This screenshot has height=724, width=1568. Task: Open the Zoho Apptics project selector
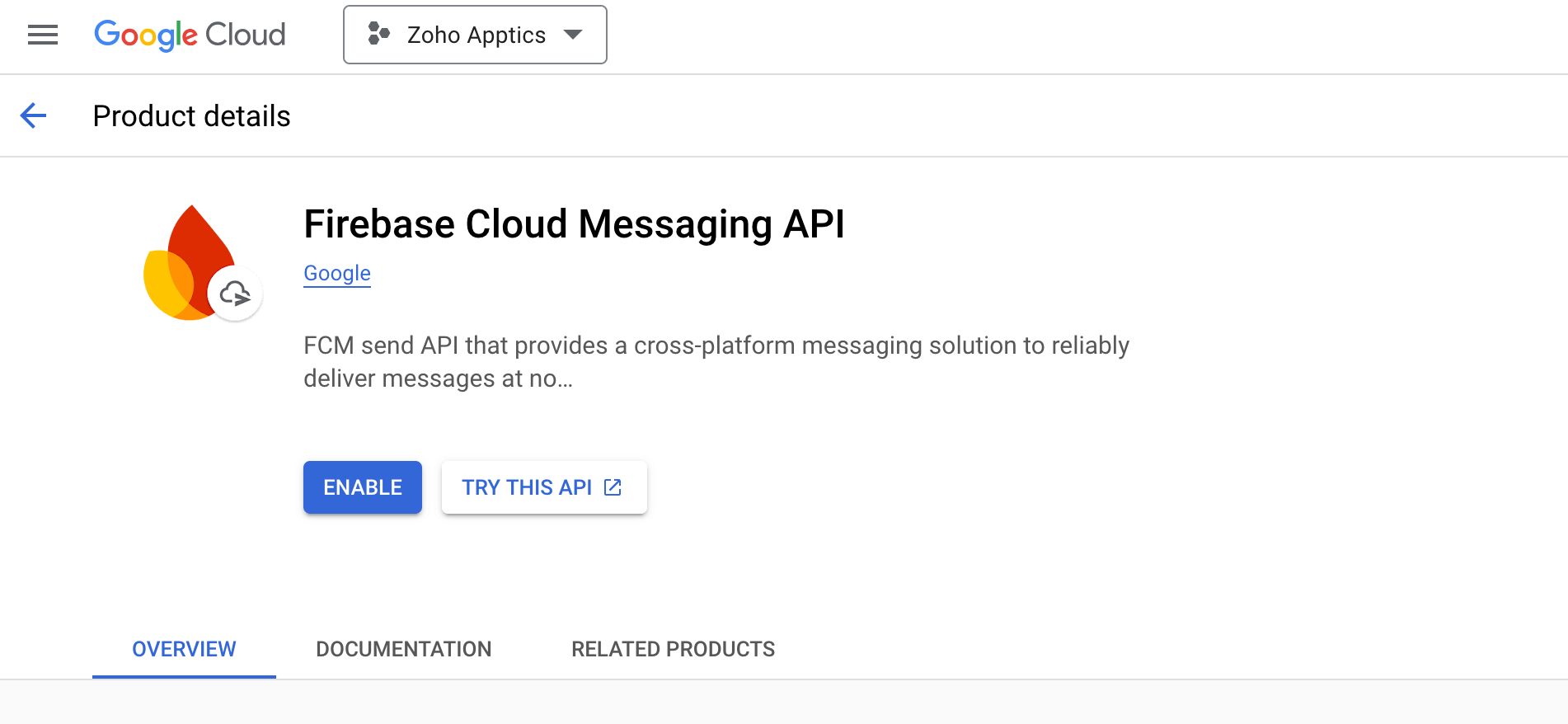coord(475,35)
